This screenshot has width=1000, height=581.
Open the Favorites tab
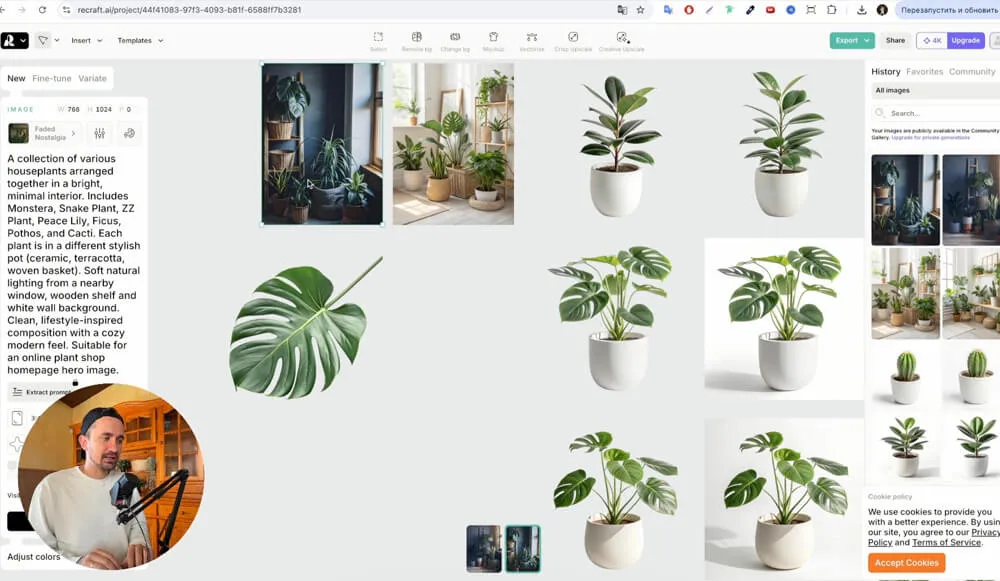click(x=924, y=71)
